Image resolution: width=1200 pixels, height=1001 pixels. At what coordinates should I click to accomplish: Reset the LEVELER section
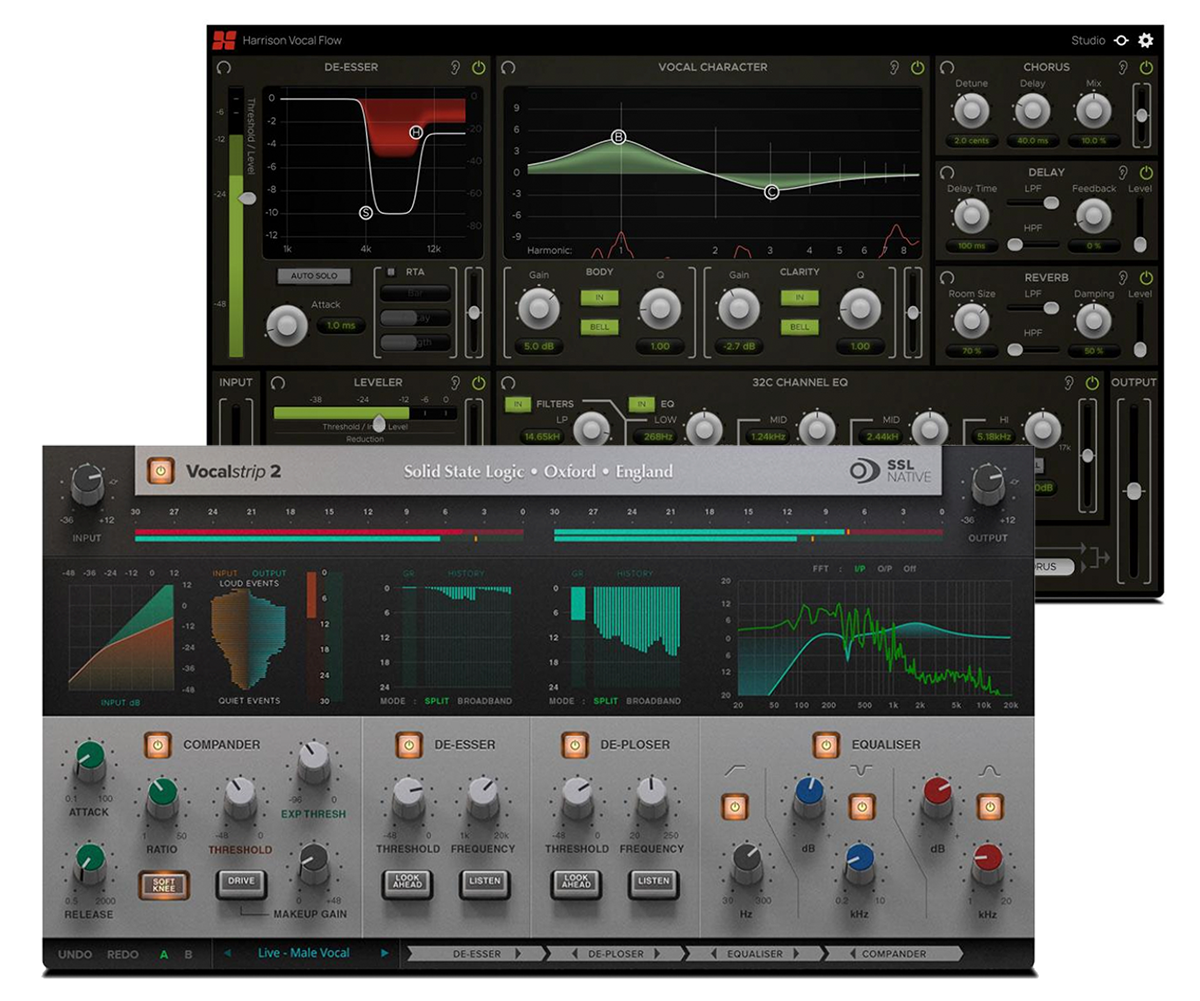[x=278, y=382]
